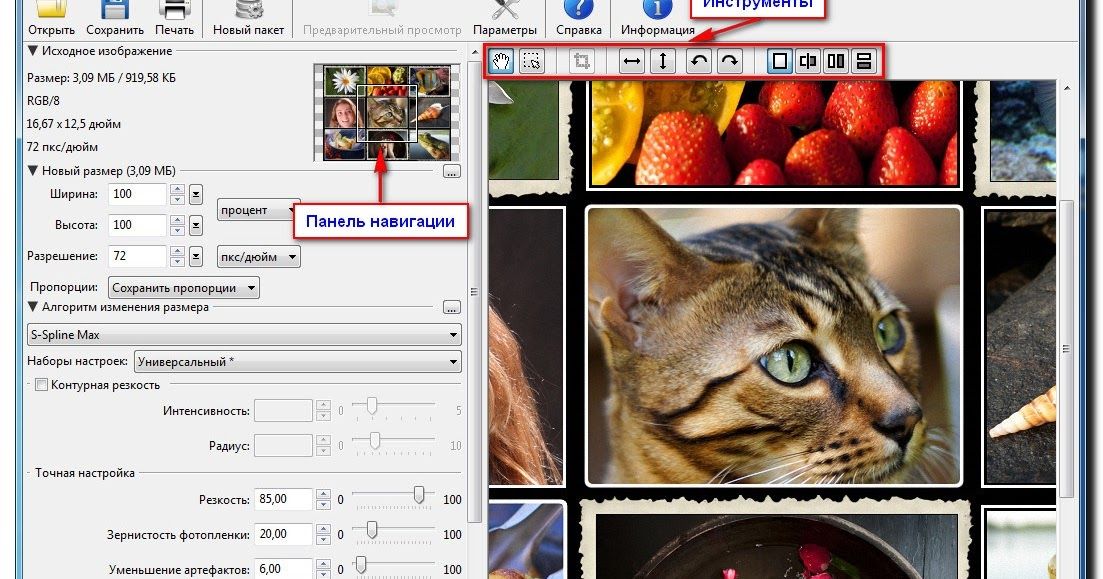The height and width of the screenshot is (579, 1103).
Task: Click the navigation thumbnail of the collage
Action: coord(386,113)
